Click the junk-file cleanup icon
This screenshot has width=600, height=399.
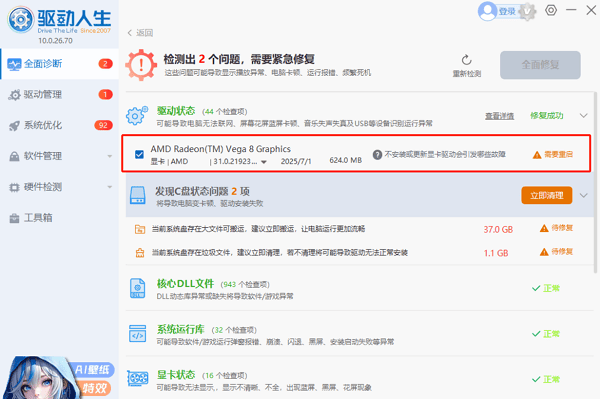coord(140,253)
